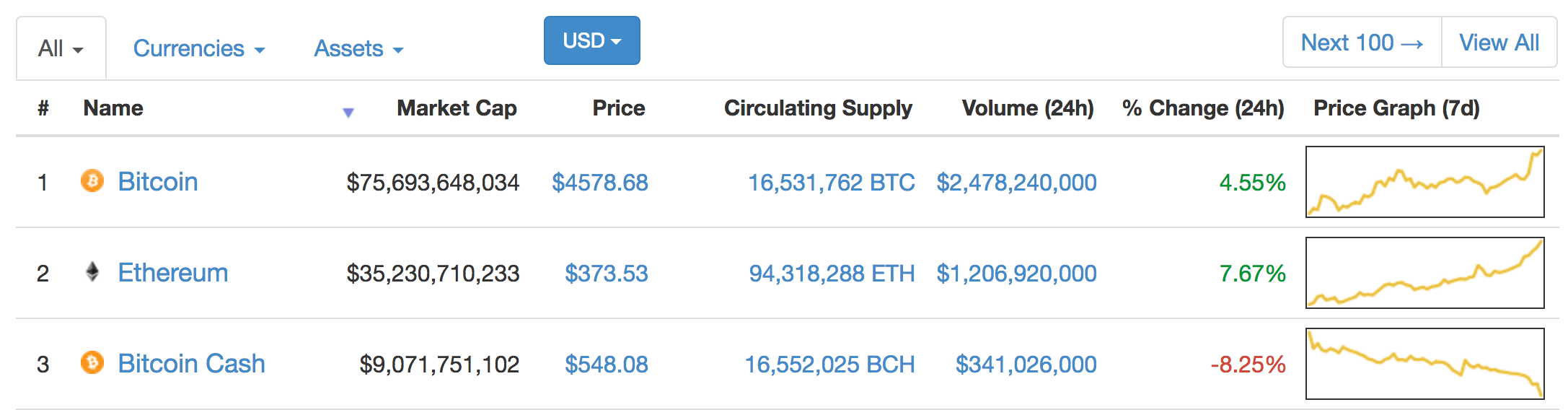Open the Bitcoin Cash name link
The image size is (1568, 410).
pos(192,363)
